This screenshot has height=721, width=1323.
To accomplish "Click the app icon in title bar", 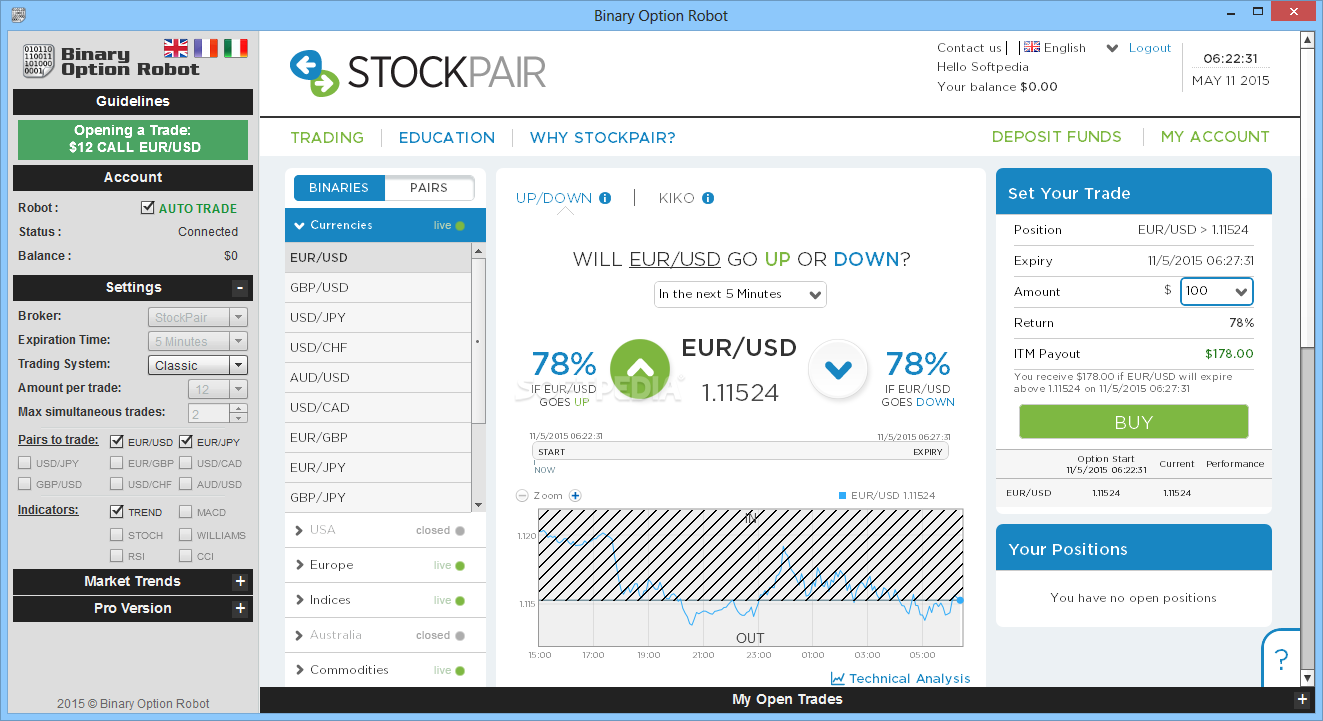I will point(16,15).
